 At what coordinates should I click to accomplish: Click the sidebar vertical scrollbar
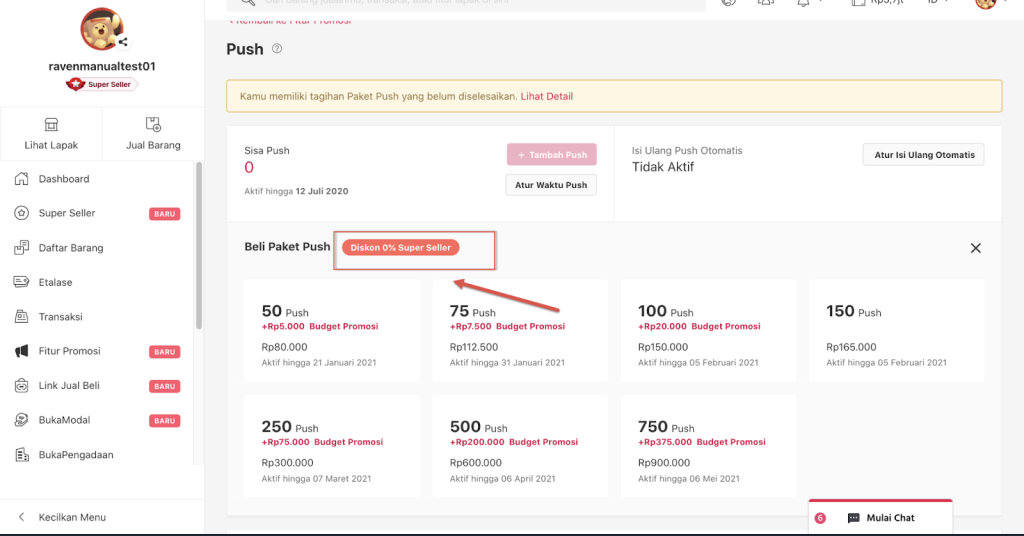[199, 245]
